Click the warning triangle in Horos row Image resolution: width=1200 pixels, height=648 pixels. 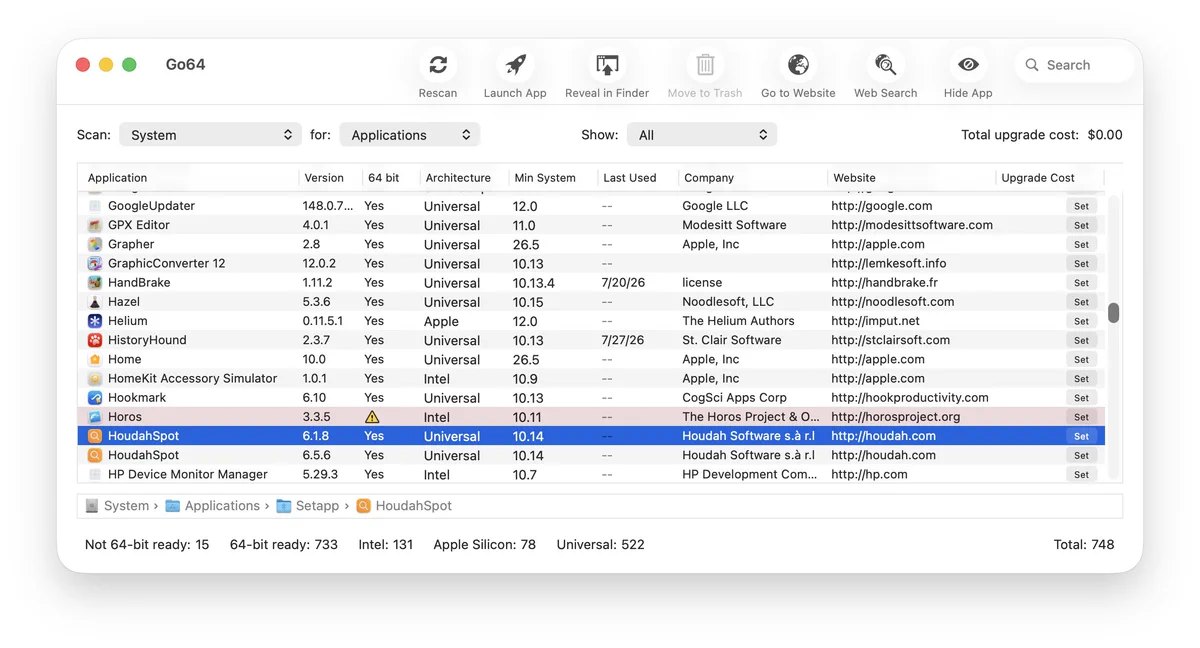coord(372,417)
